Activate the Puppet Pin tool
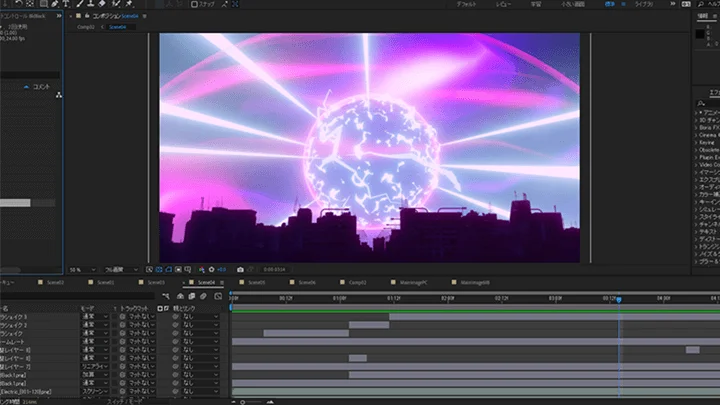Screen dimensions: 720x405 coord(129,4)
